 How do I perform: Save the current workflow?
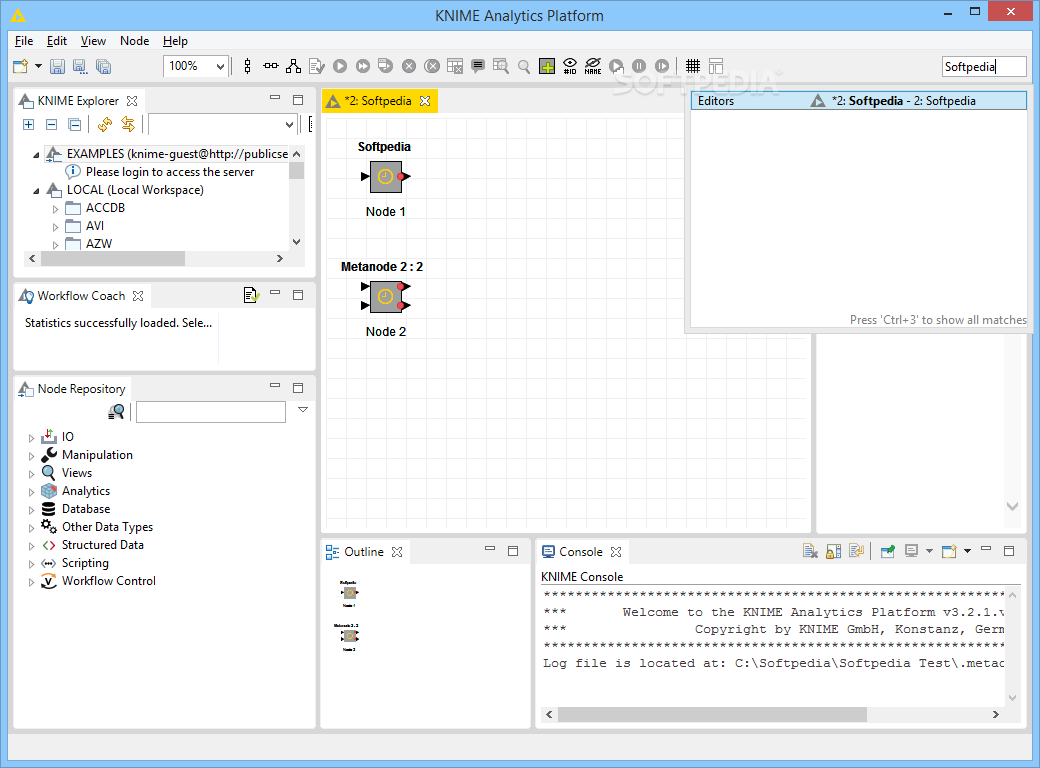point(58,66)
